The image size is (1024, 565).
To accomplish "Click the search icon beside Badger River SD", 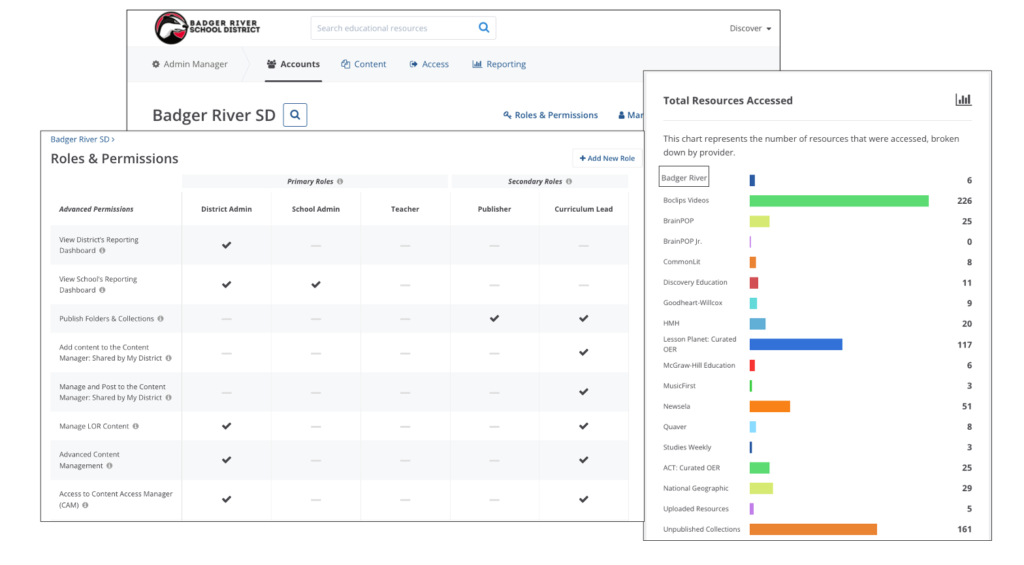I will point(295,115).
